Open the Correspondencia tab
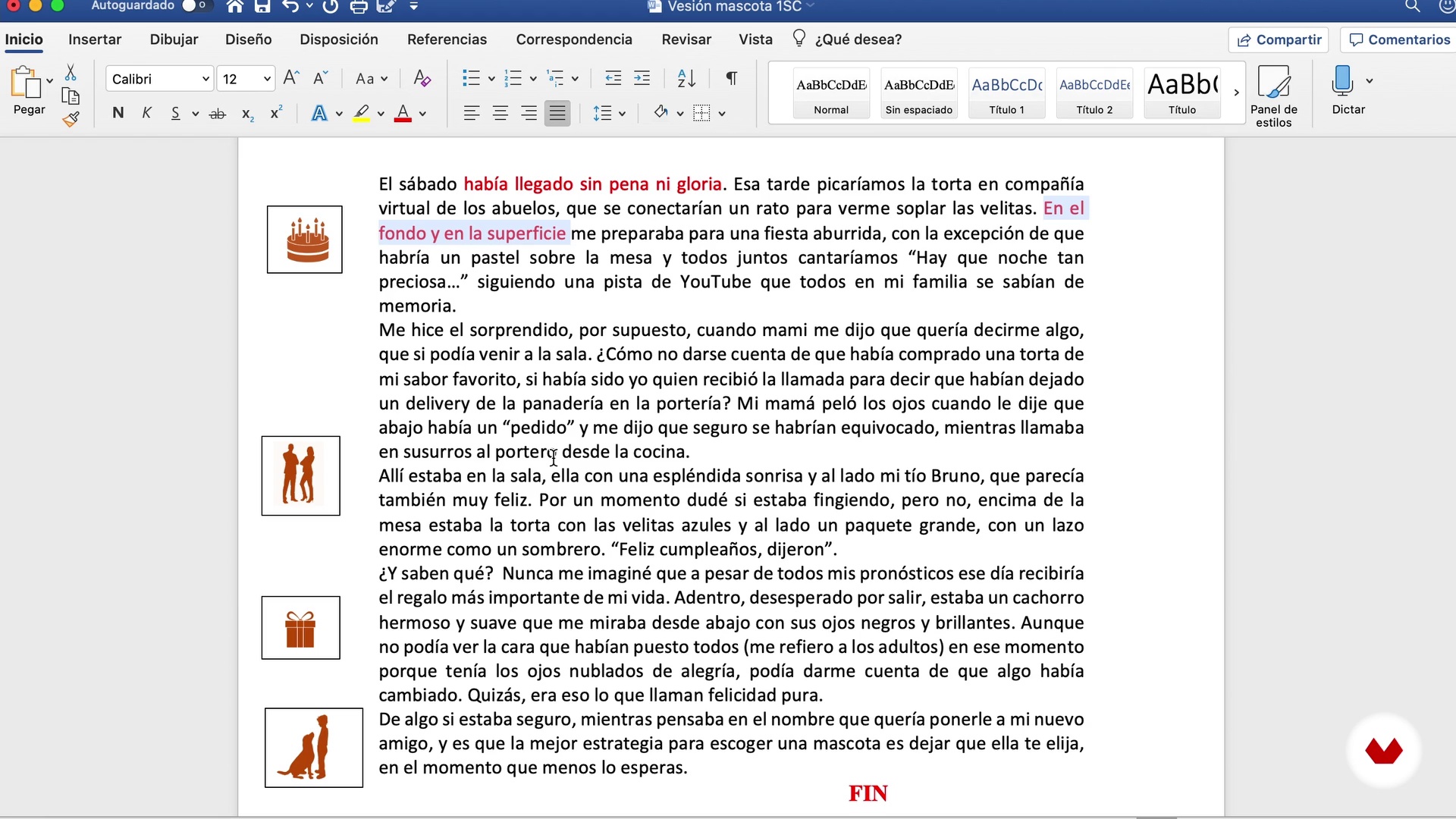The height and width of the screenshot is (819, 1456). pos(574,39)
